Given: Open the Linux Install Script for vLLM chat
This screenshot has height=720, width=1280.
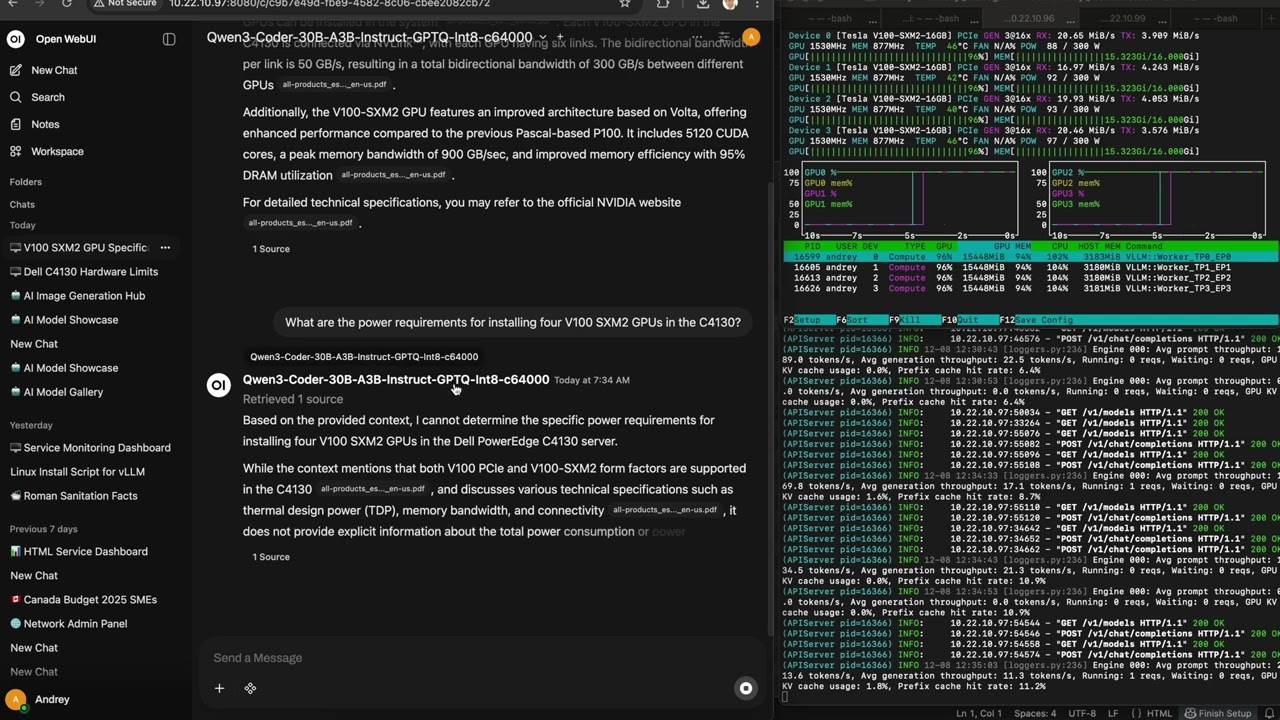Looking at the screenshot, I should tap(77, 472).
